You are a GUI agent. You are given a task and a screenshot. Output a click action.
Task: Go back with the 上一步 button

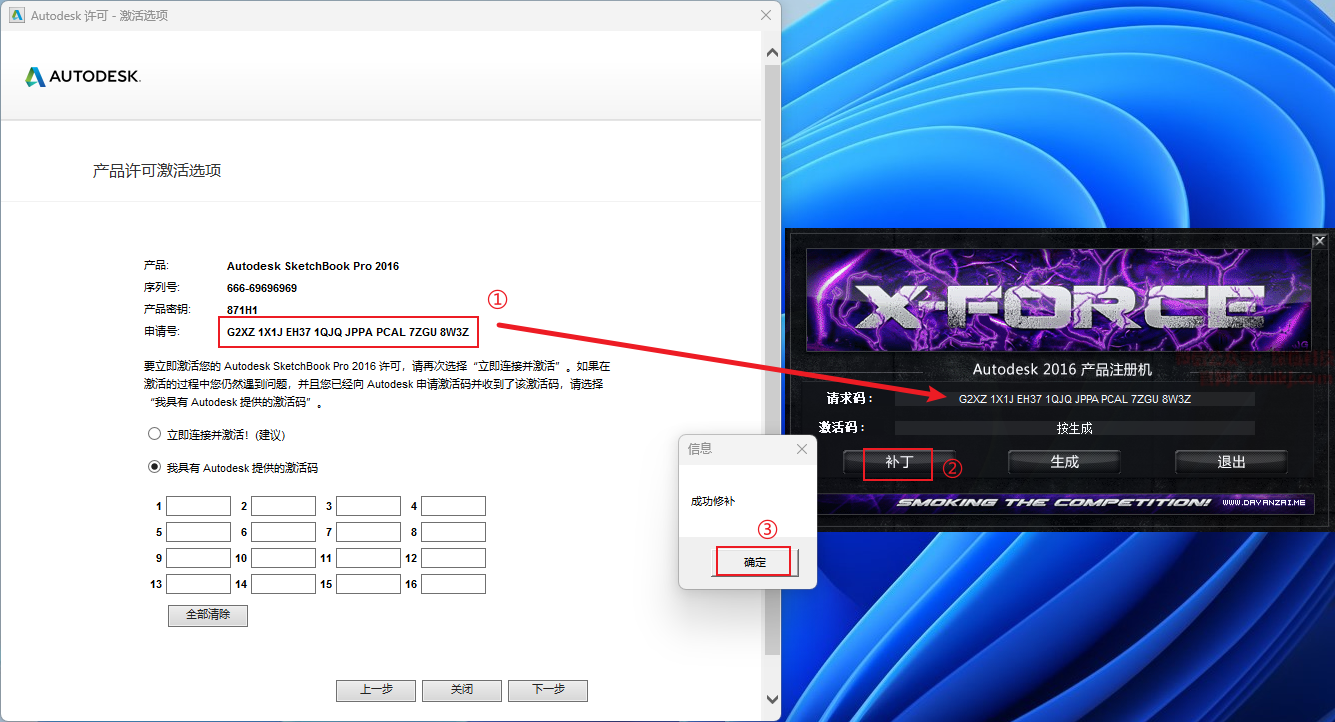[376, 690]
